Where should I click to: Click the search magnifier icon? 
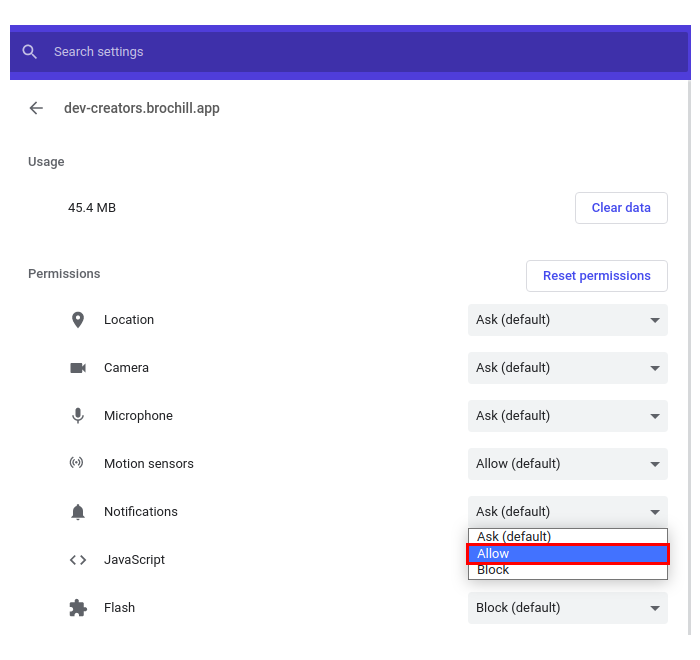[30, 52]
